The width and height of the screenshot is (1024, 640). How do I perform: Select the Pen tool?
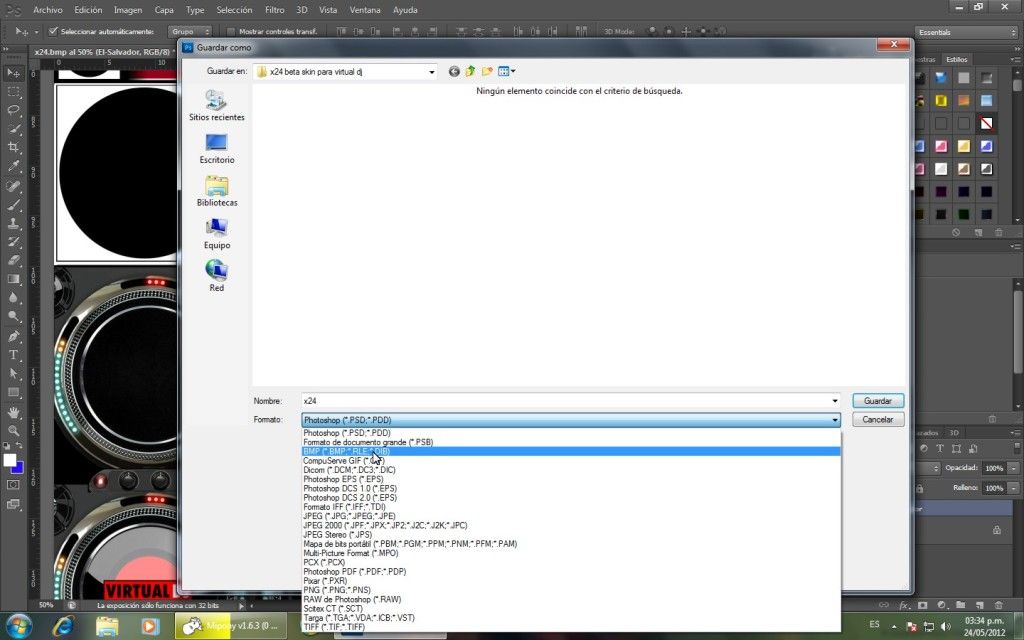tap(13, 336)
